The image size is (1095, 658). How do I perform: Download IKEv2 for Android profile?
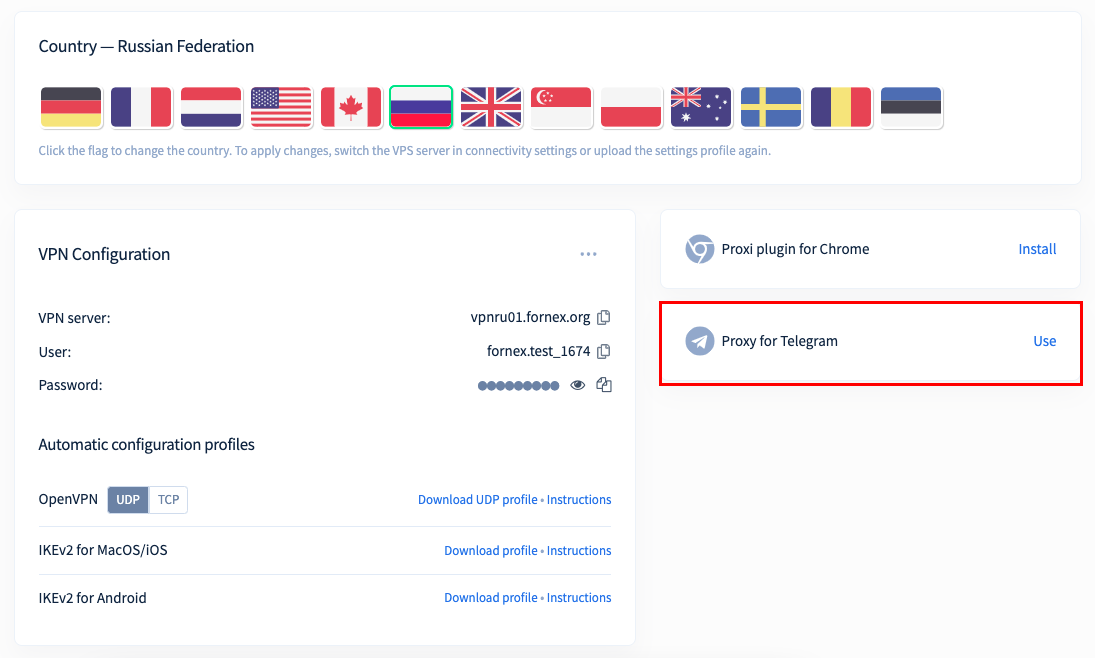pos(491,597)
